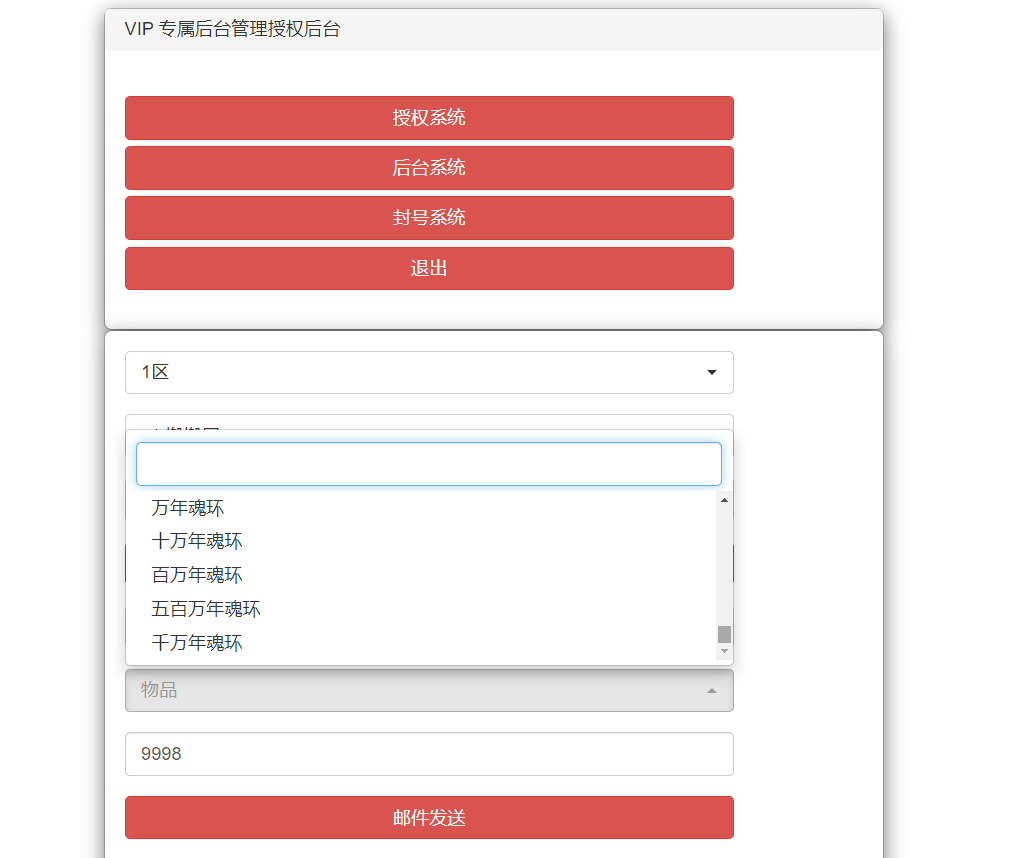
Task: Choose 千万年魂环 from the options
Action: (197, 643)
